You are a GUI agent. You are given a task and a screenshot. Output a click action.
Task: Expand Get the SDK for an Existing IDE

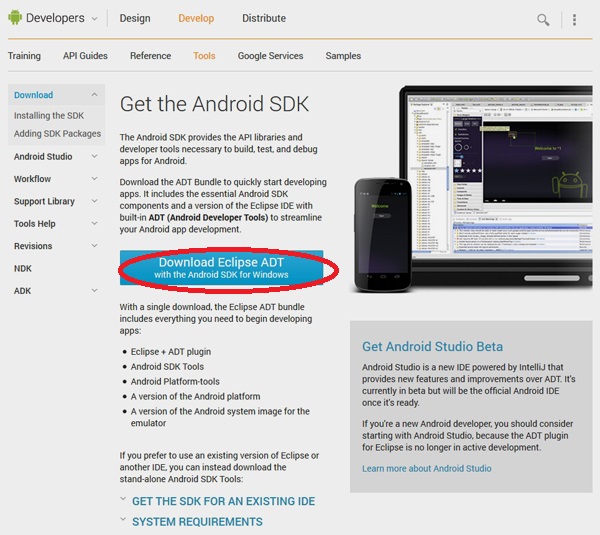tap(223, 501)
